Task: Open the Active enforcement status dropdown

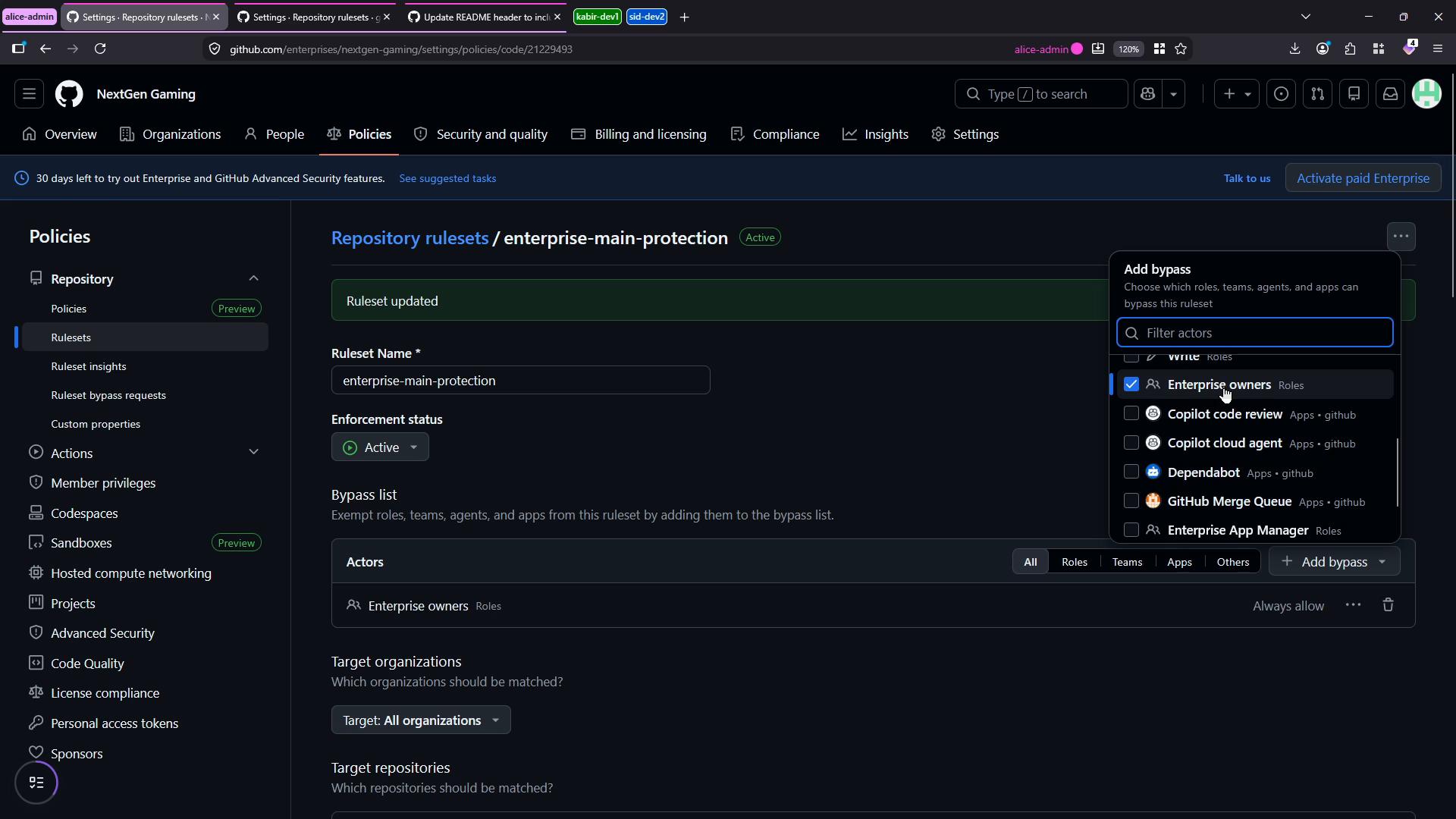Action: pyautogui.click(x=380, y=447)
